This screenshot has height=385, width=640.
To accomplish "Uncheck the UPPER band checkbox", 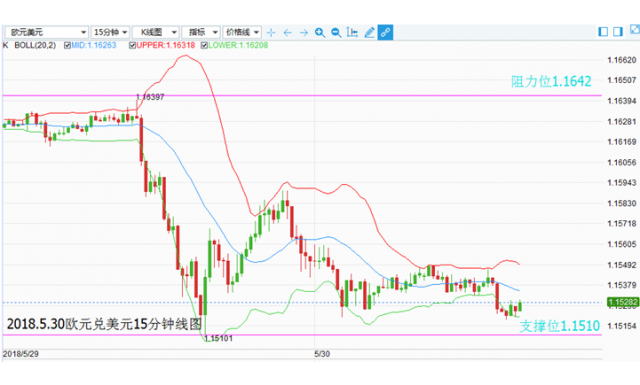I will (132, 45).
